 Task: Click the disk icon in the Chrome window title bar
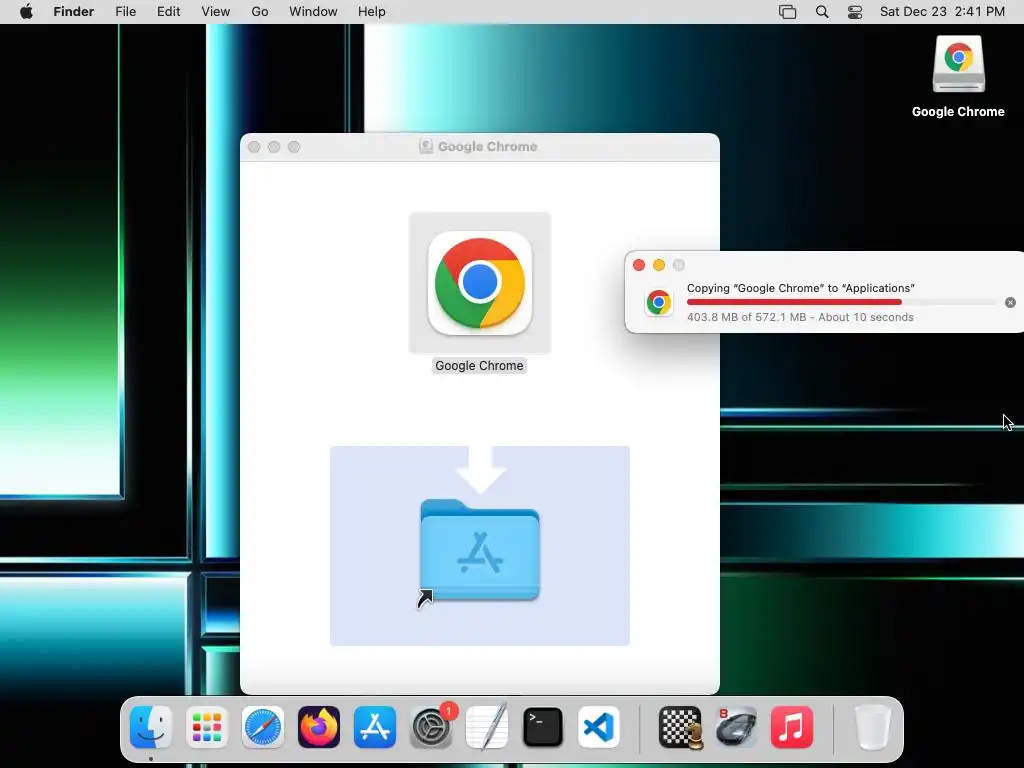point(426,146)
